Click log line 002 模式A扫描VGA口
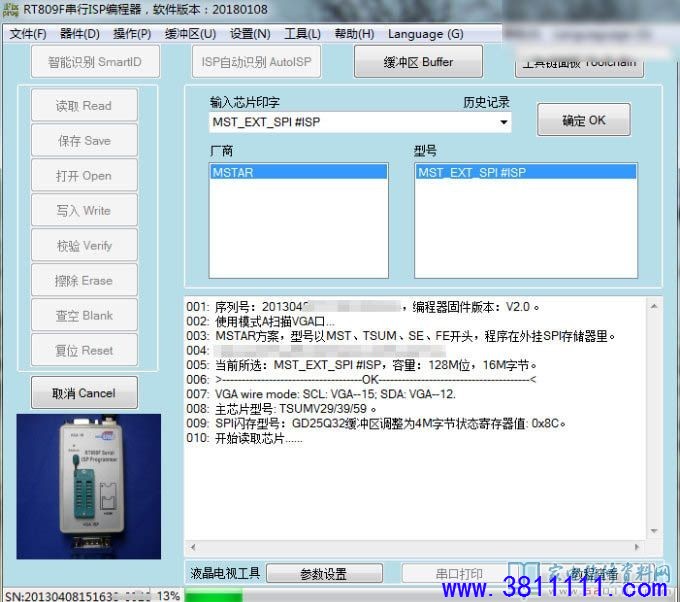 pos(261,321)
